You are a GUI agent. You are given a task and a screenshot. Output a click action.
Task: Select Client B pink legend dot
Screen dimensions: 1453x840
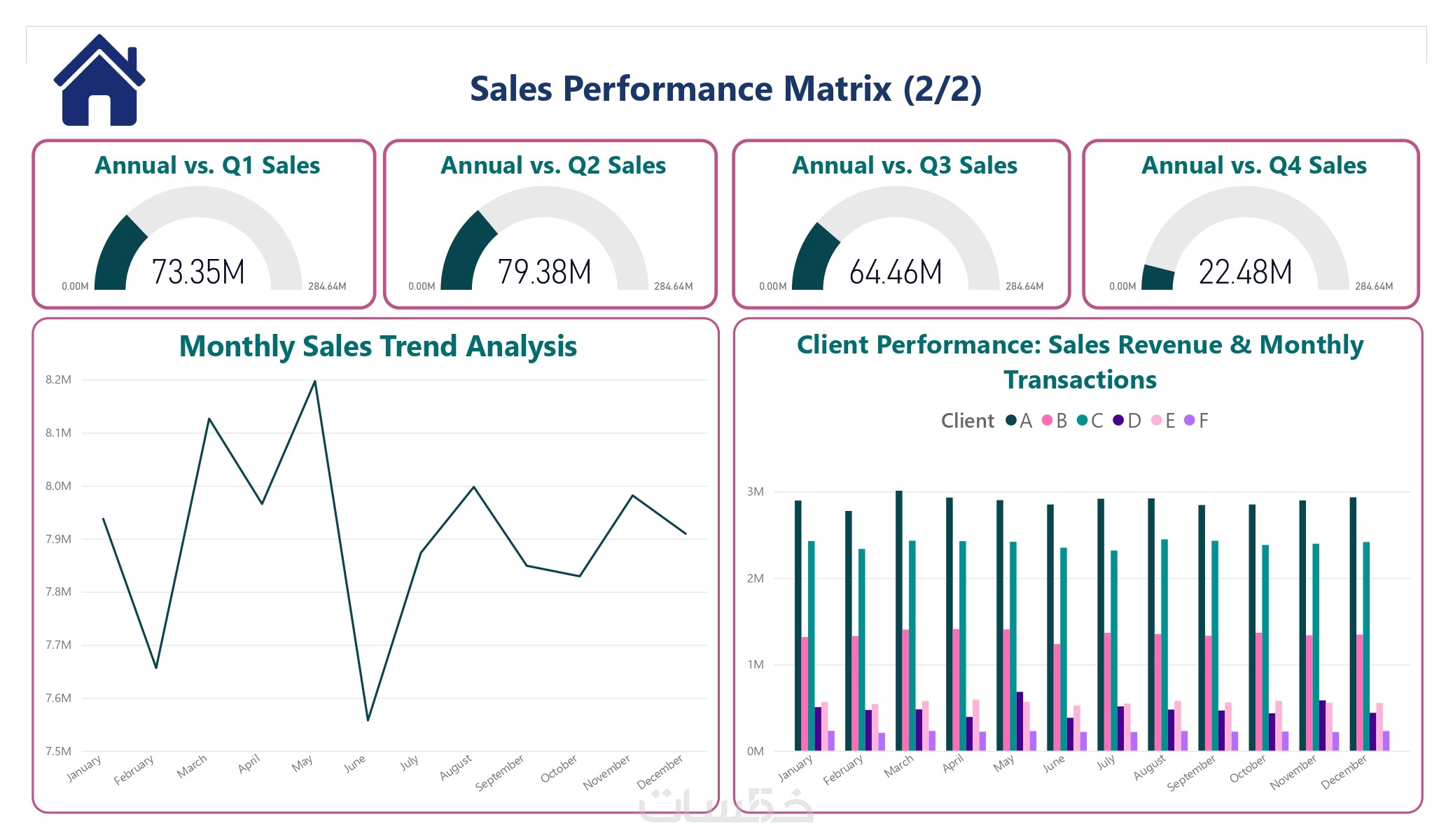click(x=1047, y=421)
